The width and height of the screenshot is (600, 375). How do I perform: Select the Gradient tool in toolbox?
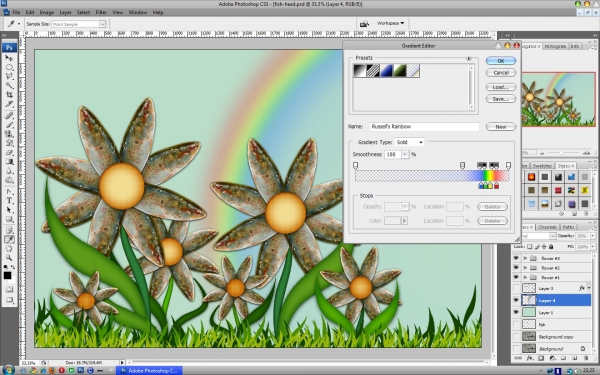[x=9, y=161]
